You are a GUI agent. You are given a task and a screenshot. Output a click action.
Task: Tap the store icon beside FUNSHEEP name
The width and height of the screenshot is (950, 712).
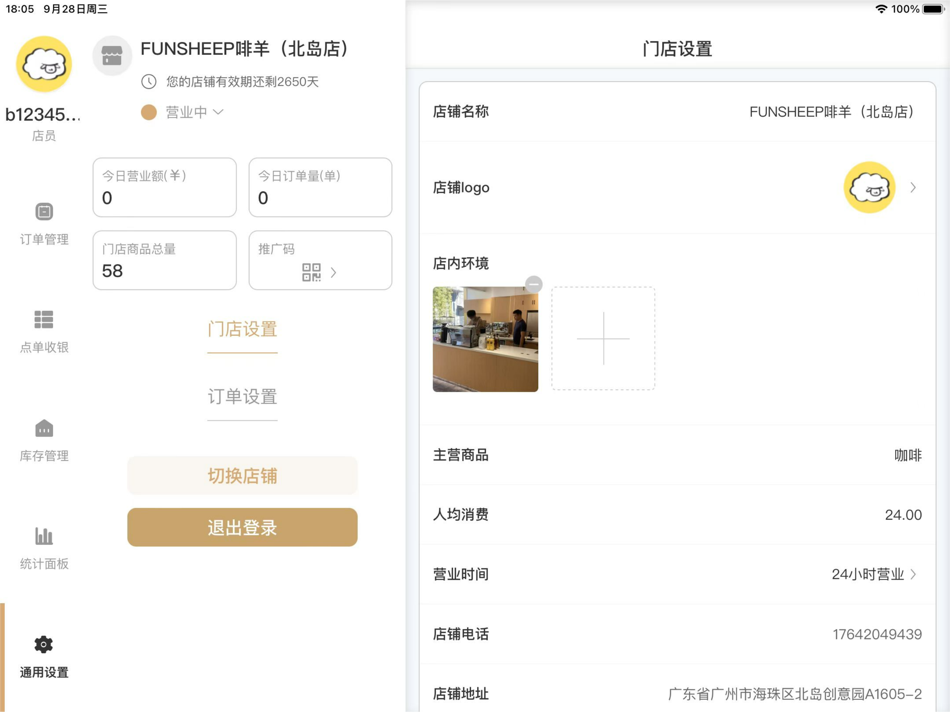click(x=112, y=56)
